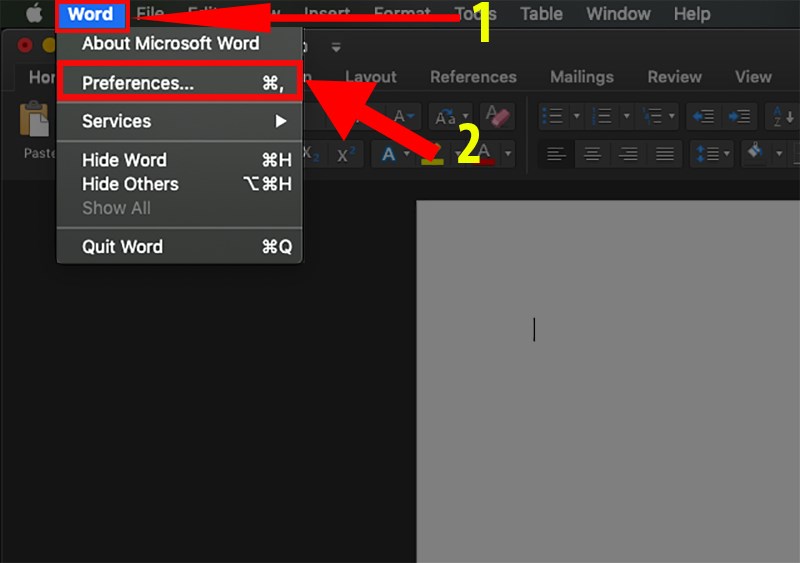Apply a bulleted list
Image resolution: width=800 pixels, height=563 pixels.
553,116
